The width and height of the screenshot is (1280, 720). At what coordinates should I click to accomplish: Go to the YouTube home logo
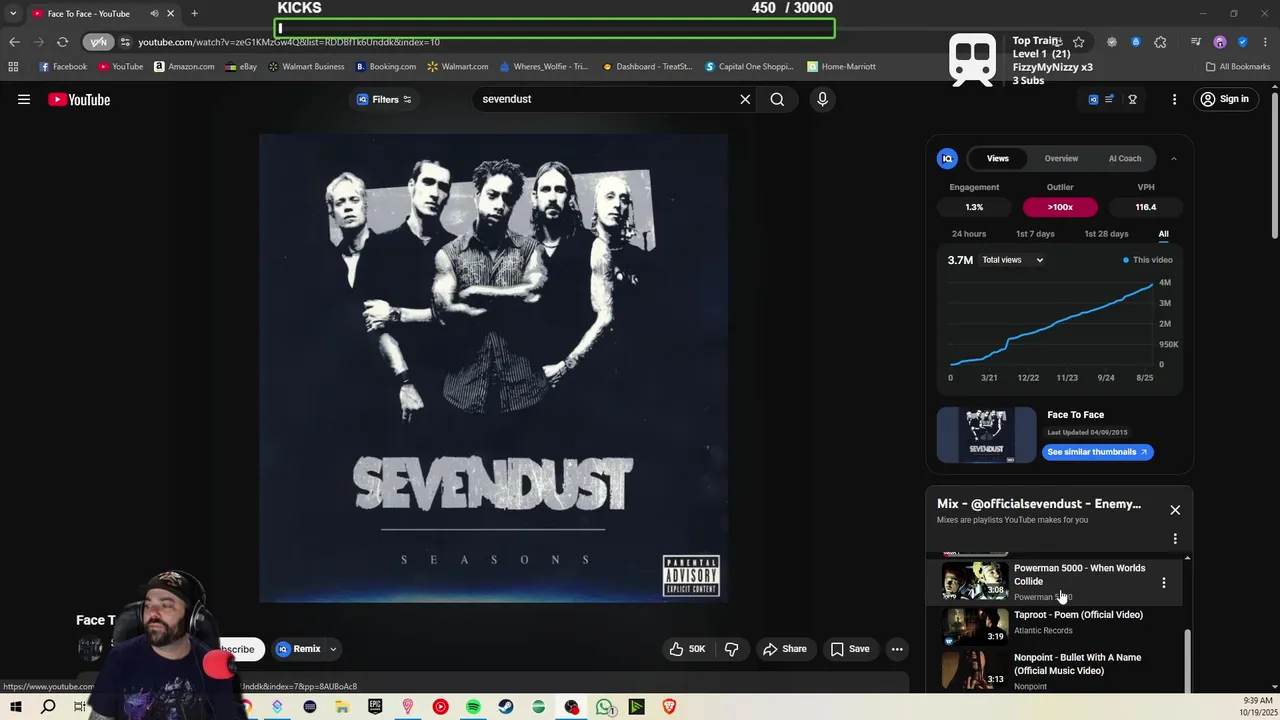[x=79, y=99]
